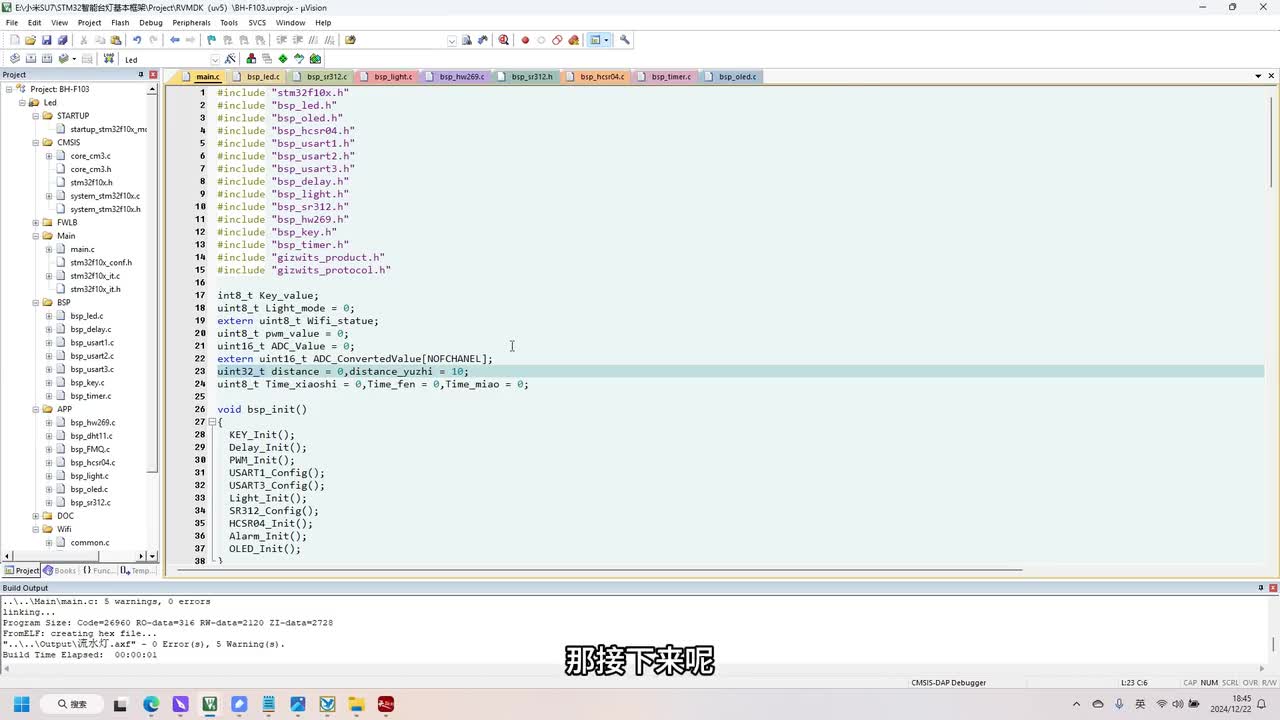Click the Rebuild all targets icon

(46, 59)
